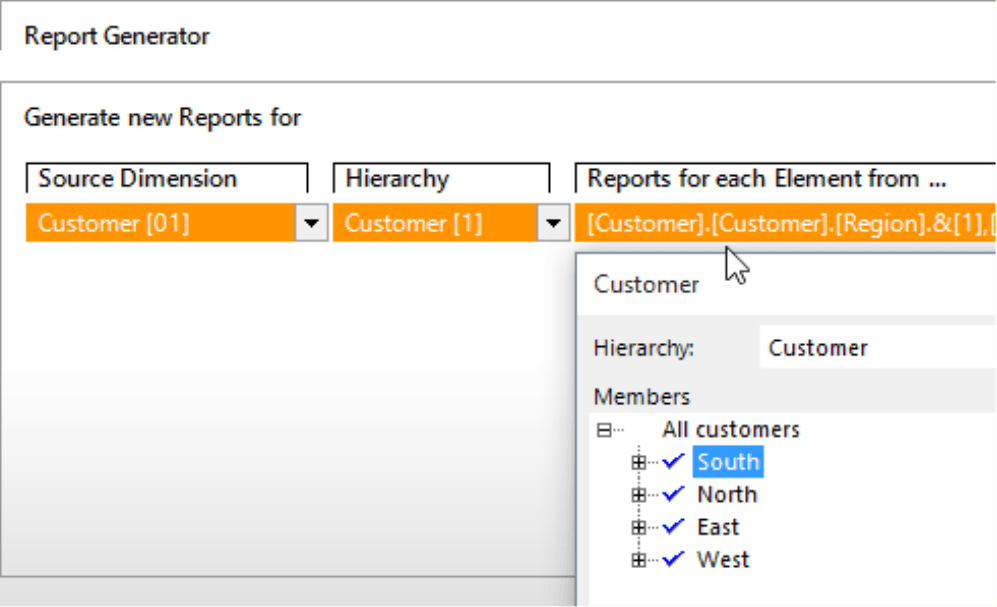The height and width of the screenshot is (607, 997).
Task: Toggle the East member checkmark
Action: point(673,527)
